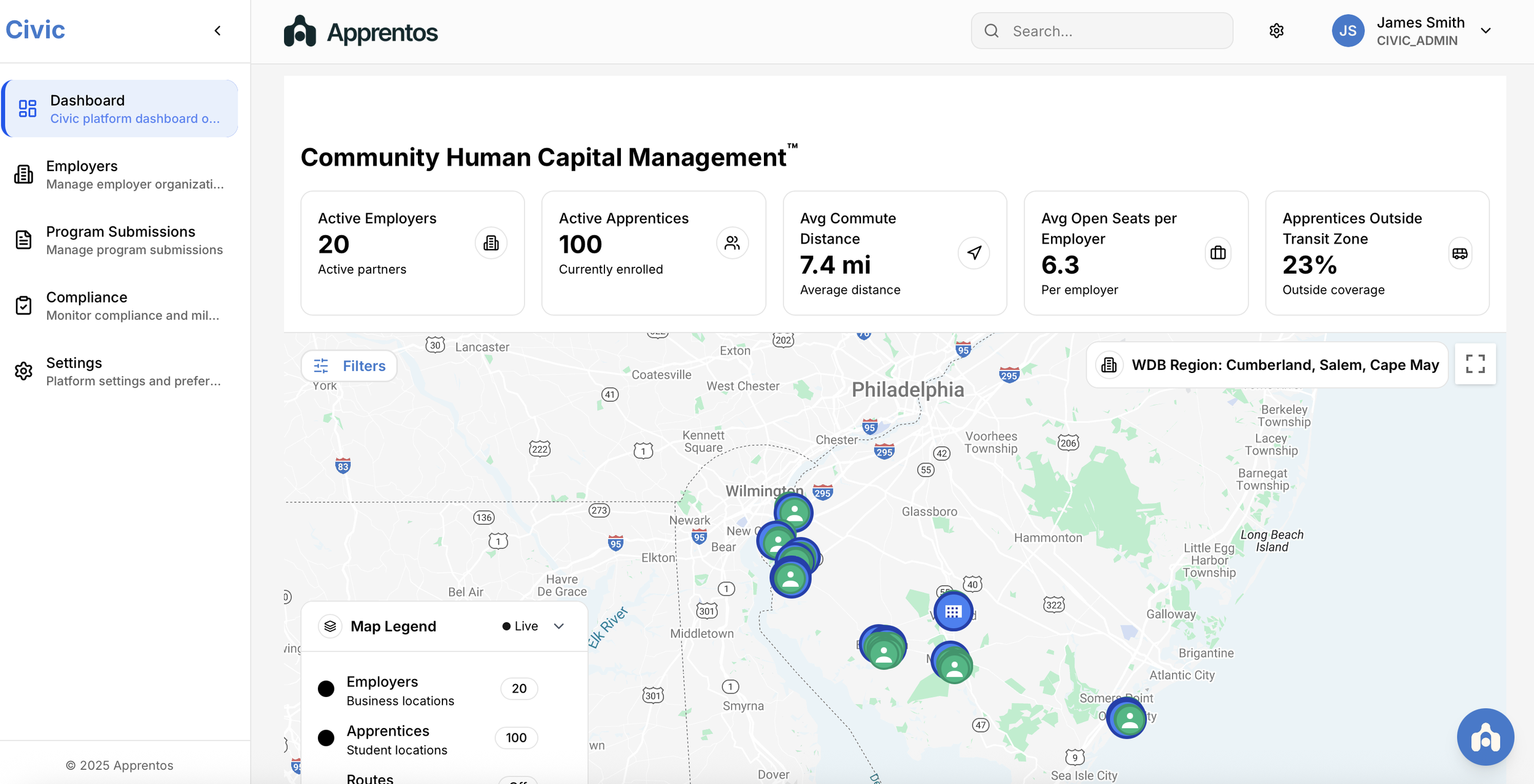Image resolution: width=1534 pixels, height=784 pixels.
Task: Click the settings gear in the header
Action: [1276, 31]
